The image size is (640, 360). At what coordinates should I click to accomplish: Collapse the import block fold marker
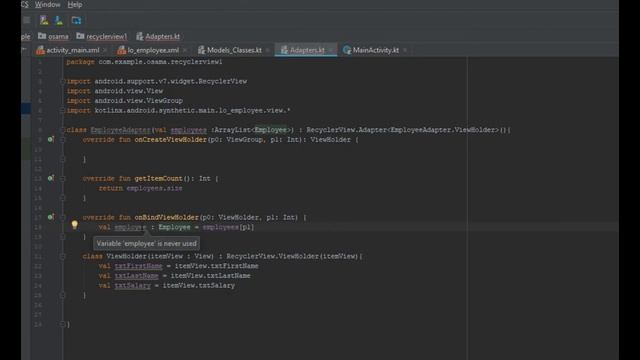63,81
